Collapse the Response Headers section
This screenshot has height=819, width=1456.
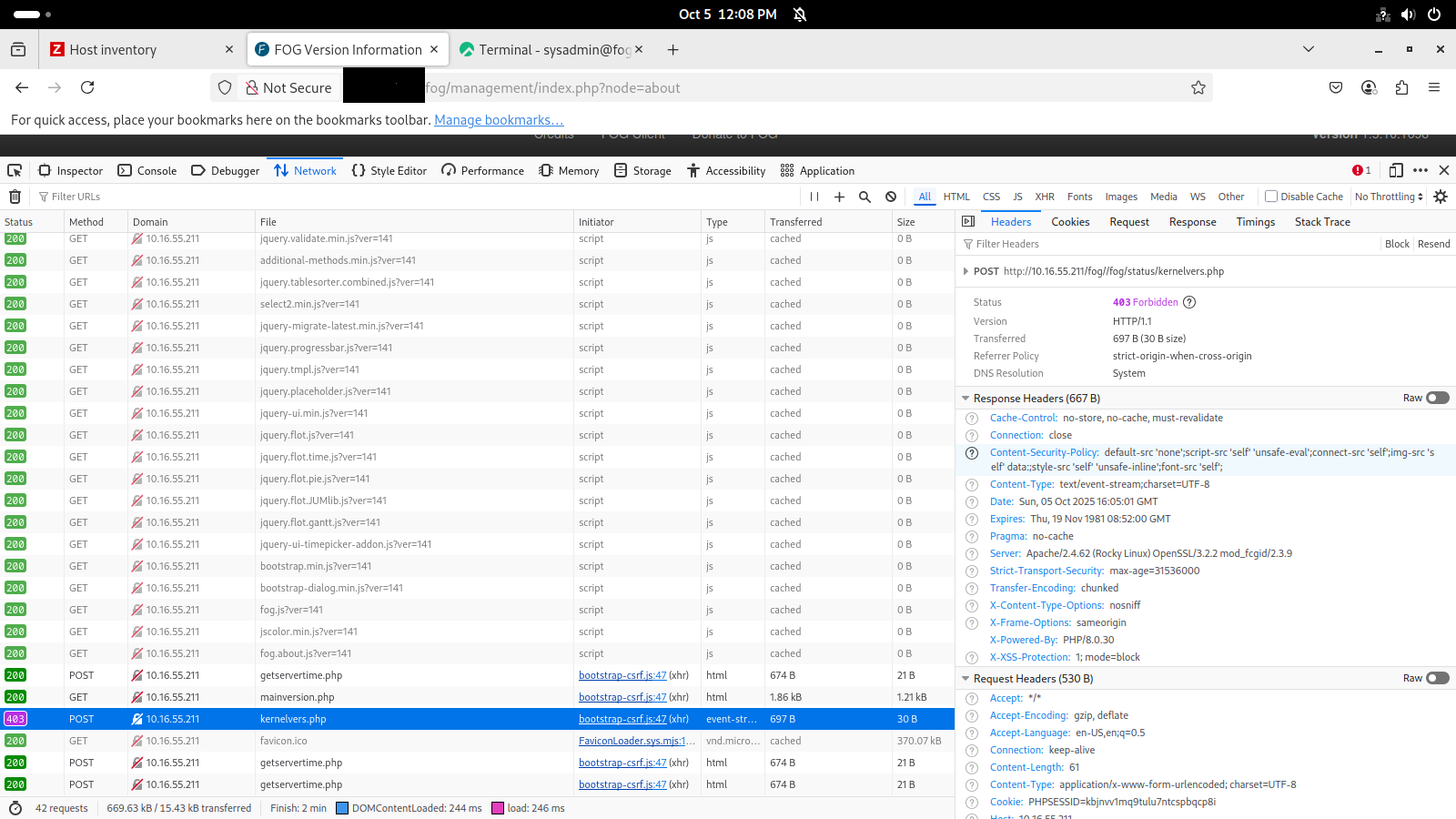tap(966, 399)
